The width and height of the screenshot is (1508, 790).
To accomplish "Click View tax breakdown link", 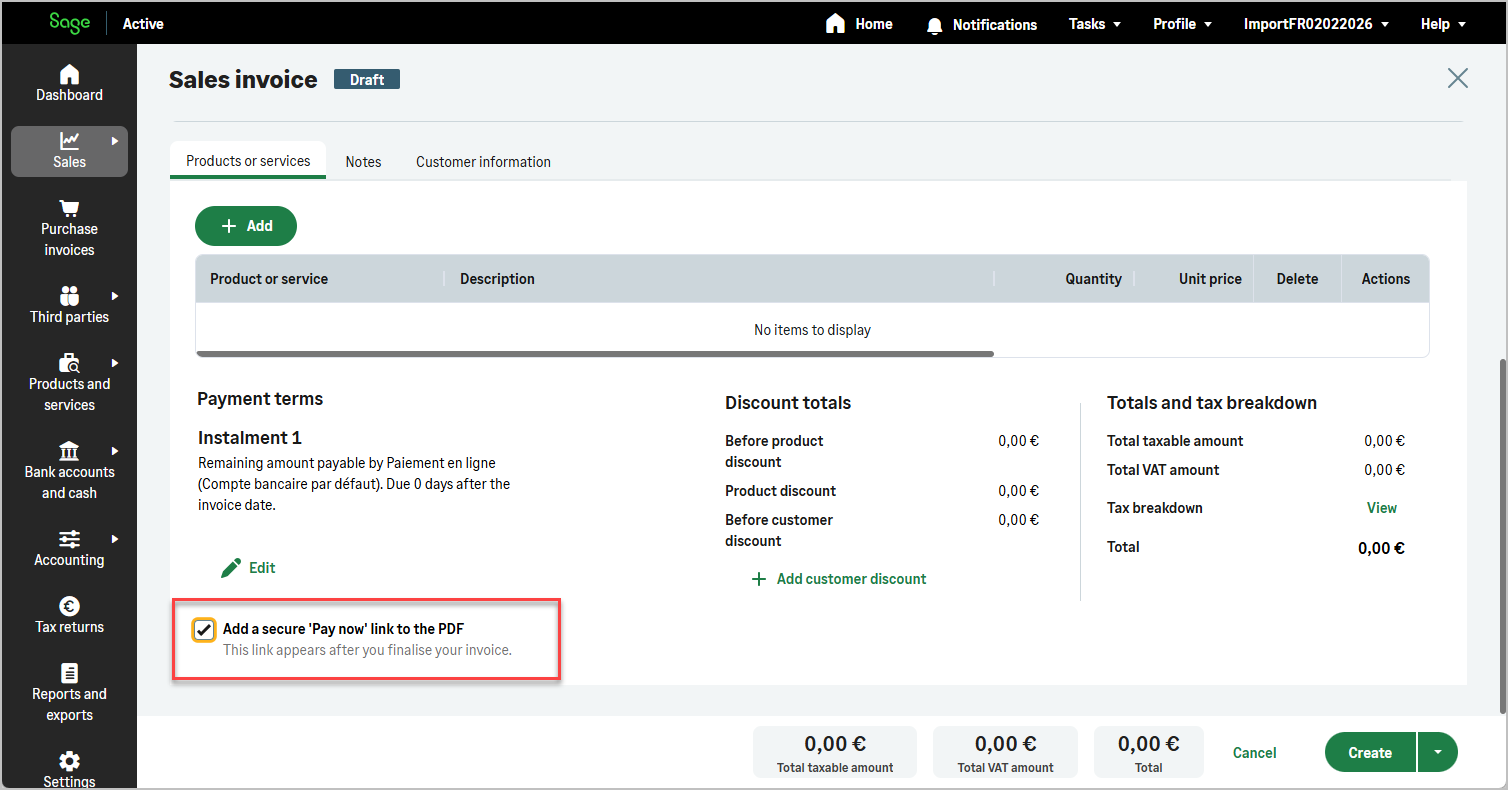I will tap(1381, 508).
